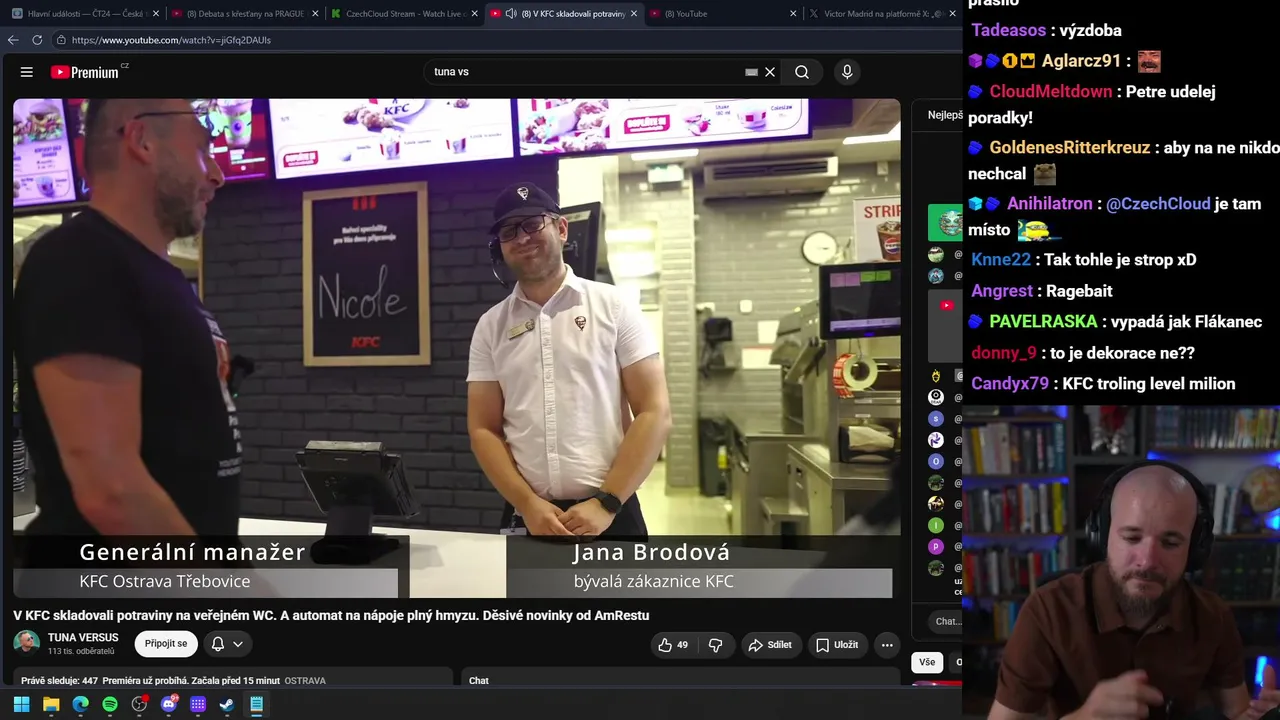Image resolution: width=1280 pixels, height=720 pixels.
Task: Click username PAVELRASKA in stream chat
Action: (x=1043, y=321)
